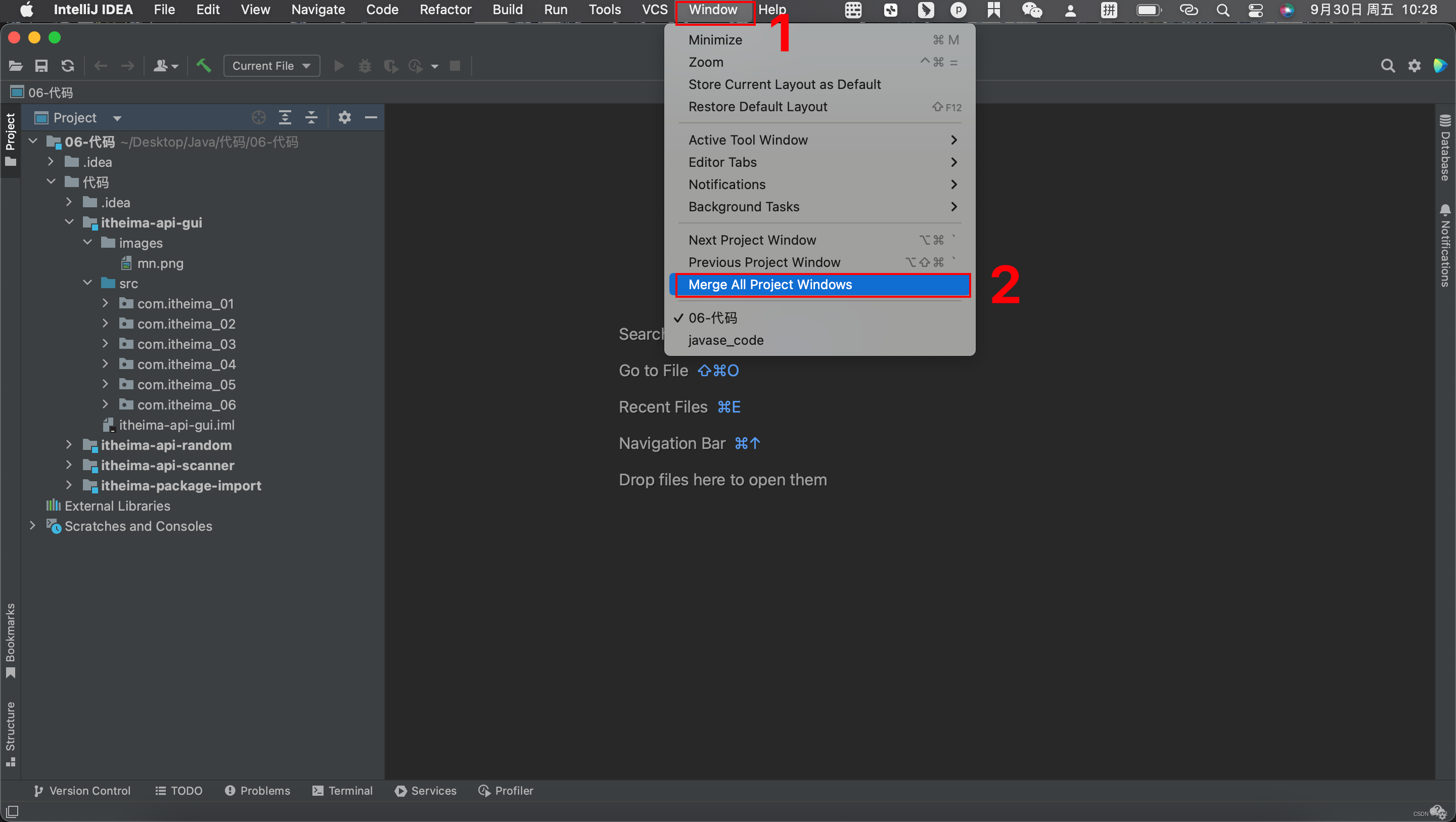
Task: Select the checked 06-代码 window entry
Action: [x=712, y=317]
